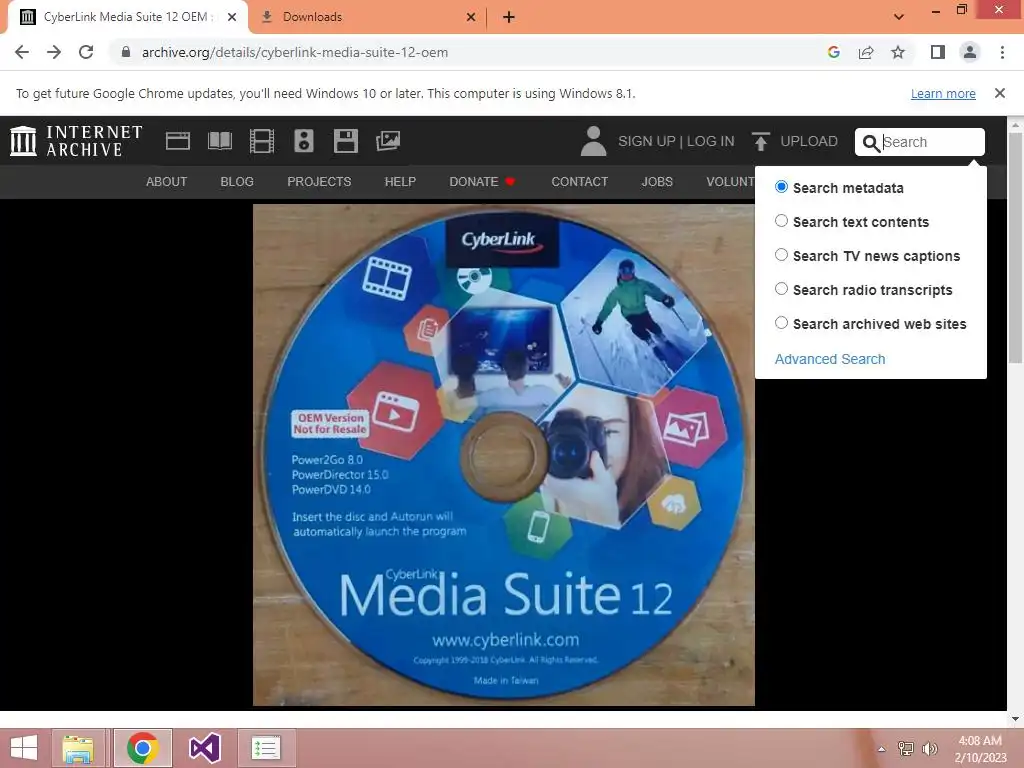Viewport: 1024px width, 768px height.
Task: Go forward with the browser forward arrow
Action: (54, 52)
